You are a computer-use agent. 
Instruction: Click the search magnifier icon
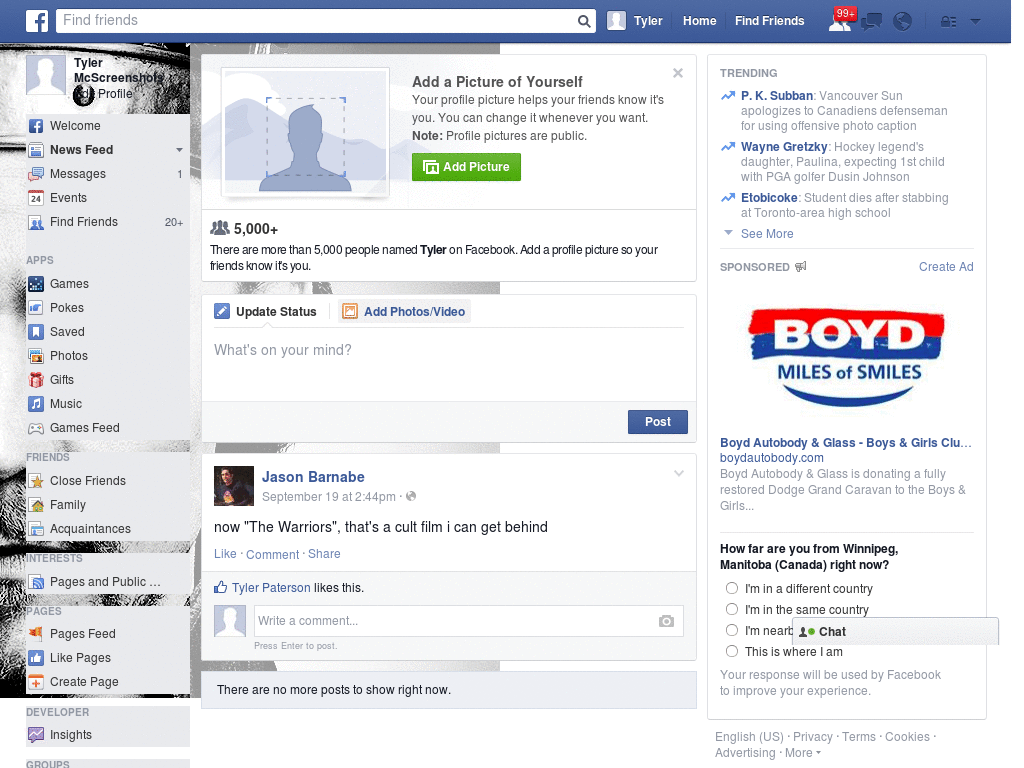[x=584, y=21]
